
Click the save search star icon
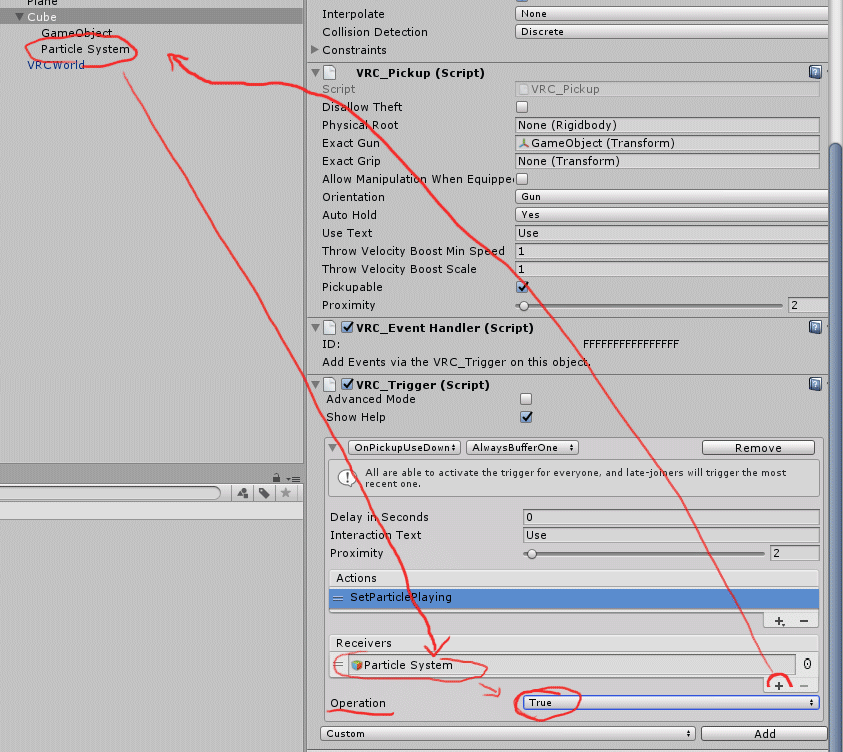point(285,493)
